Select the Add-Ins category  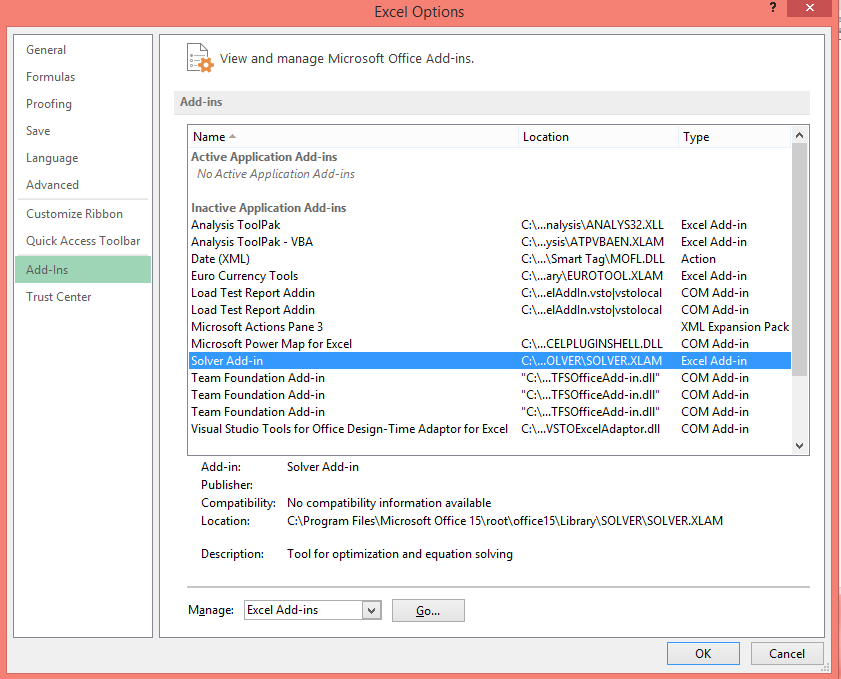click(83, 270)
